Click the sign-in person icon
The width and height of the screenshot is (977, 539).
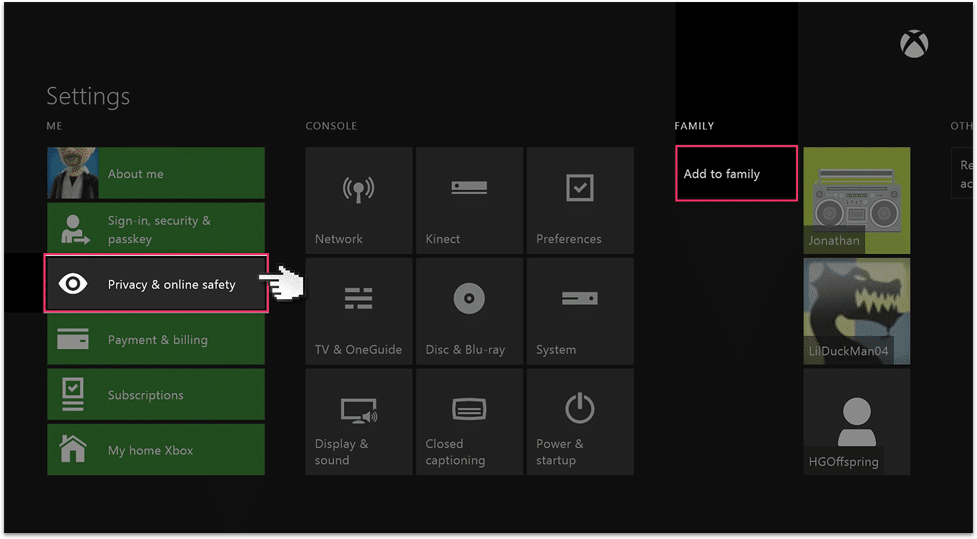pos(75,230)
